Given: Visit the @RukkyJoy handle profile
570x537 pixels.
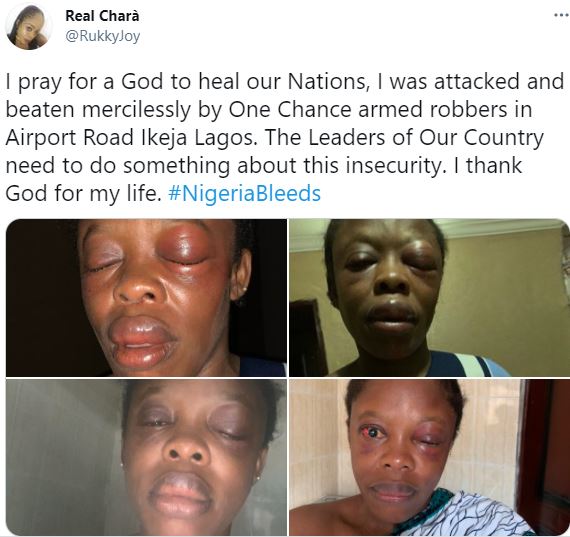Looking at the screenshot, I should pyautogui.click(x=103, y=36).
